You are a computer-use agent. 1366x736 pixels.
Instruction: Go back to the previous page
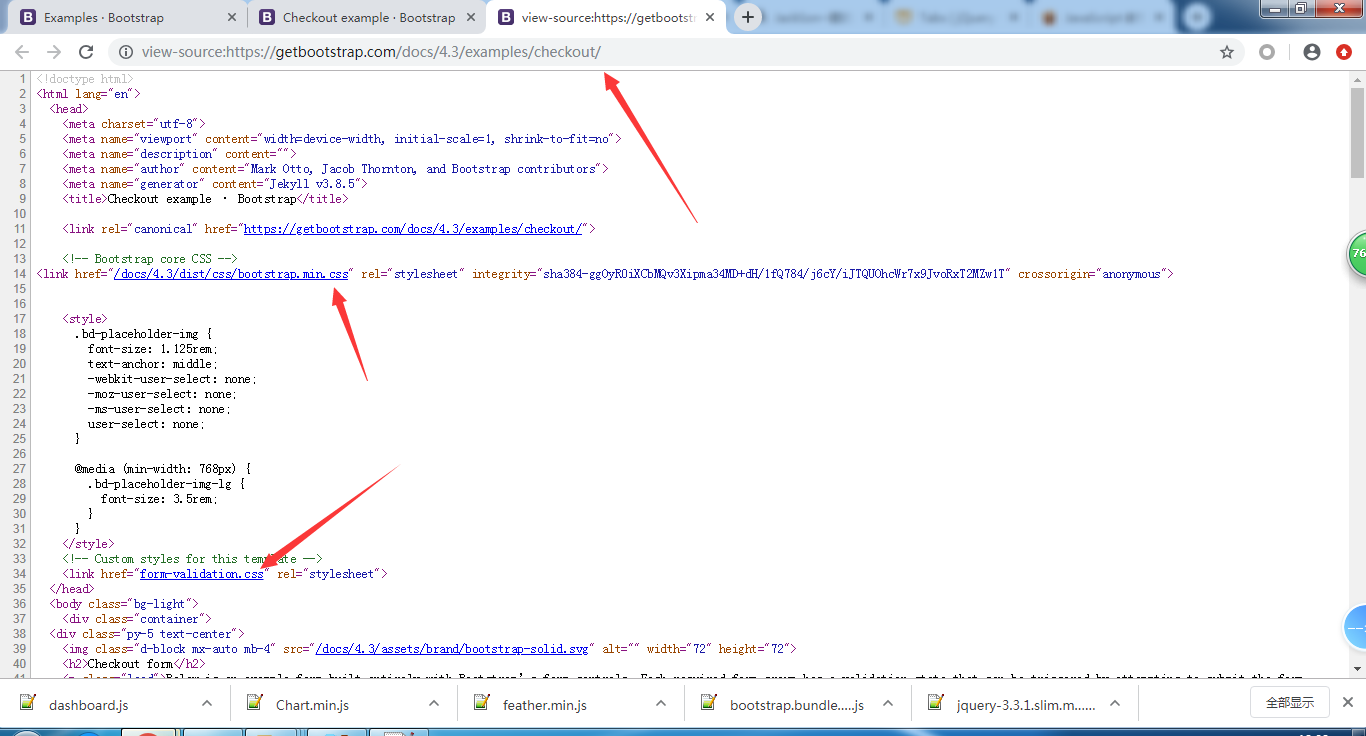click(x=22, y=52)
